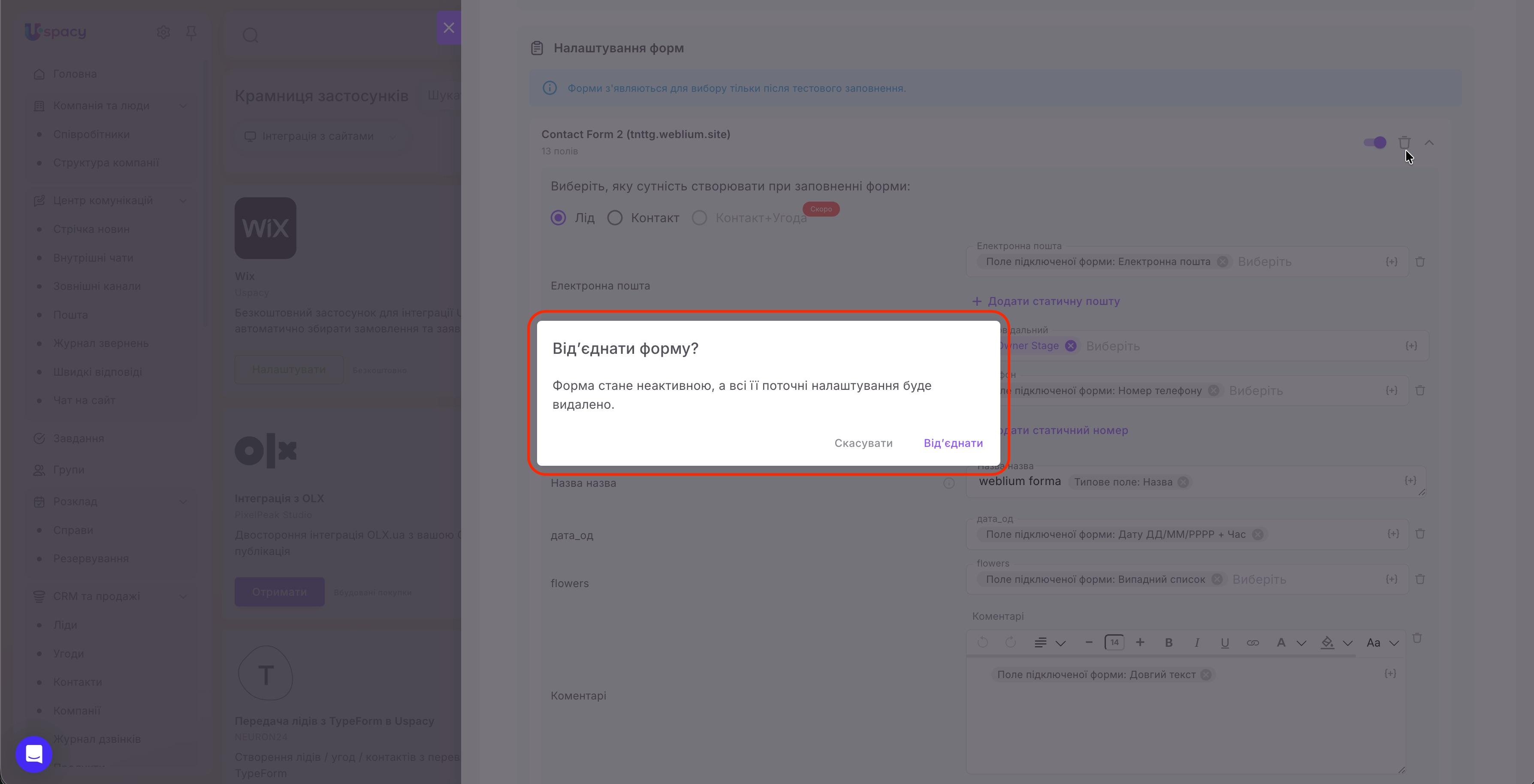Close the side panel with X button
Viewport: 1534px width, 784px height.
[448, 27]
